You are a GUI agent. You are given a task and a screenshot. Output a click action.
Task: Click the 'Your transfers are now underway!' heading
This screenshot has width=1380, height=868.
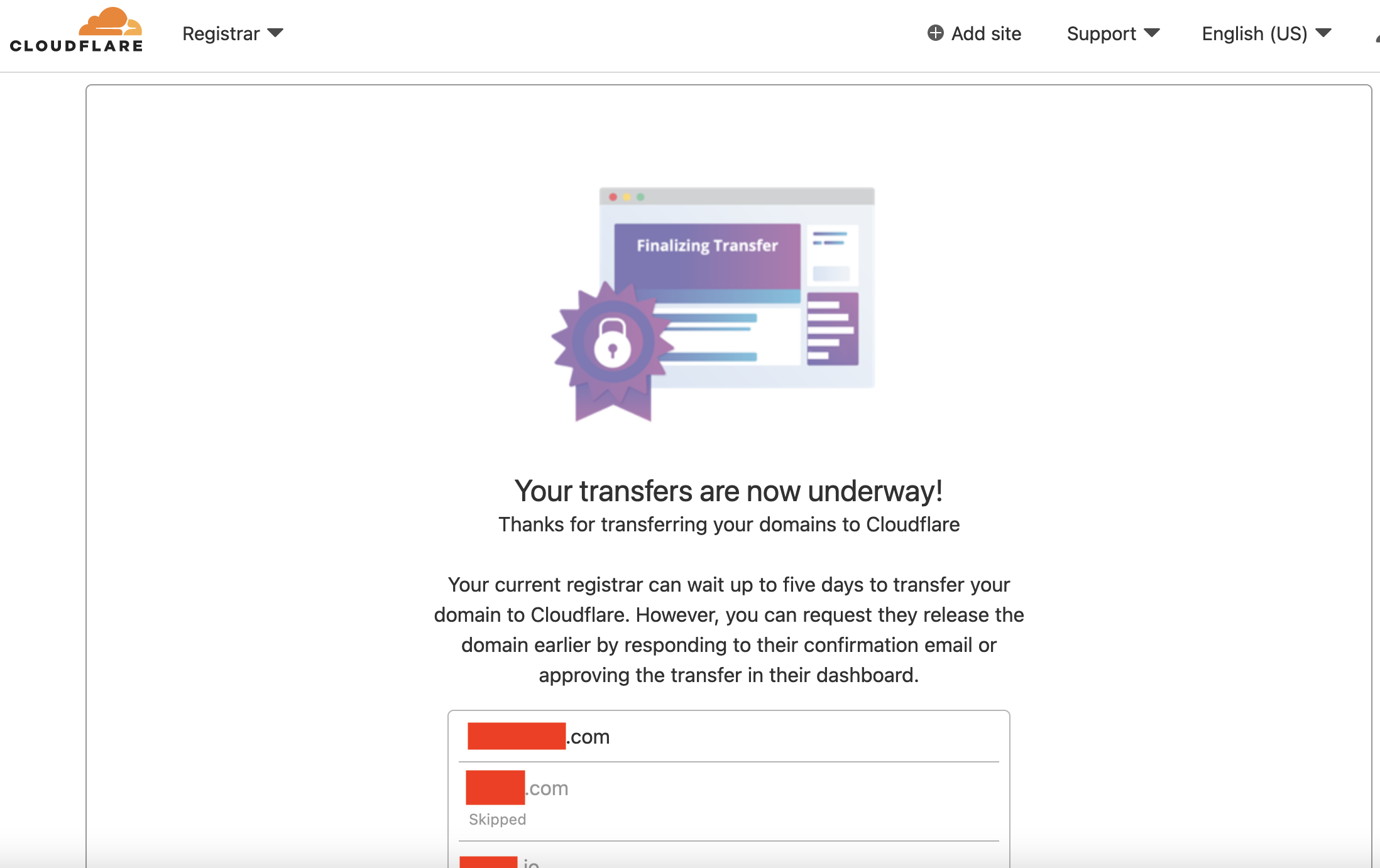(729, 491)
